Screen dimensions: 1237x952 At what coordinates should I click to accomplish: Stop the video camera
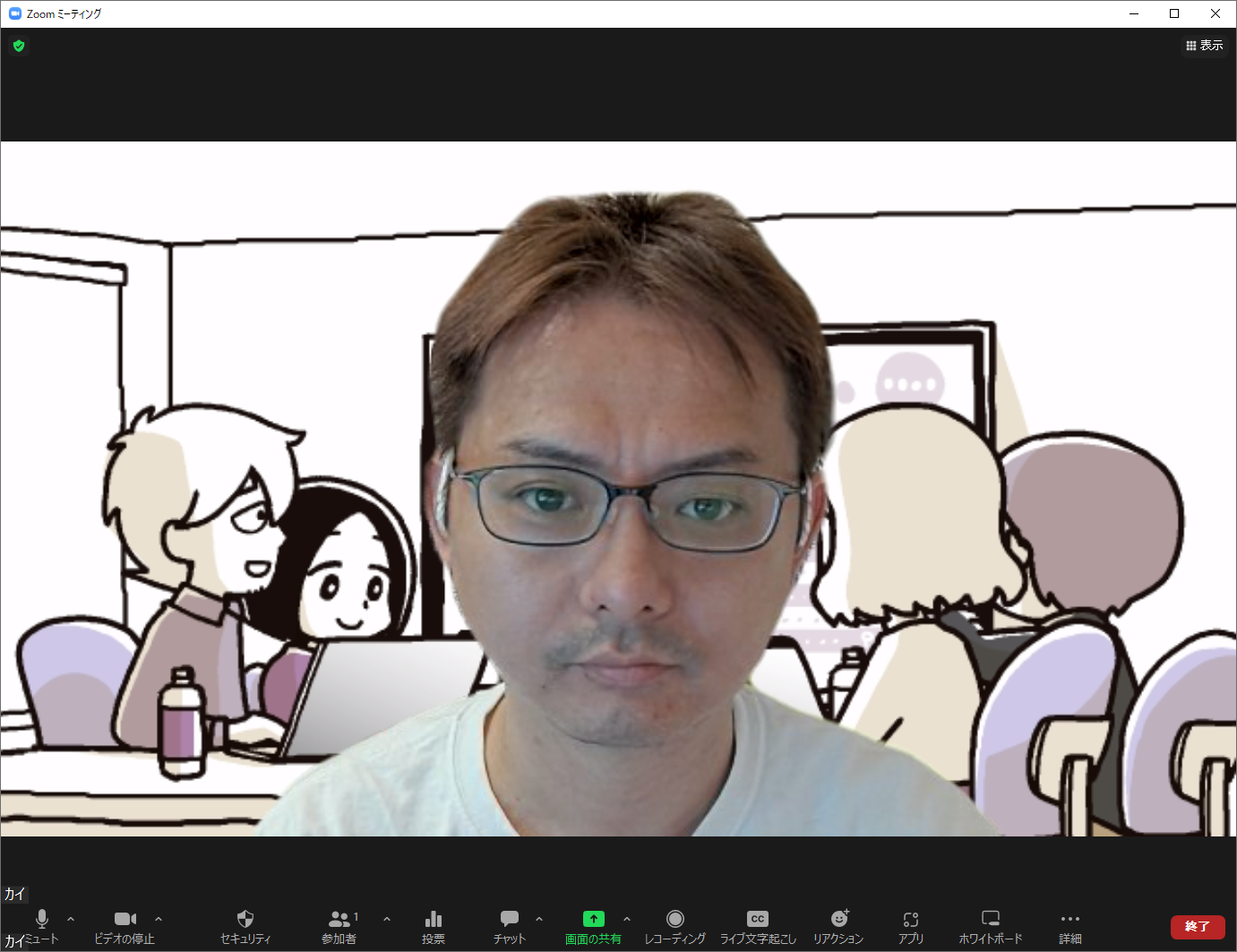[125, 924]
